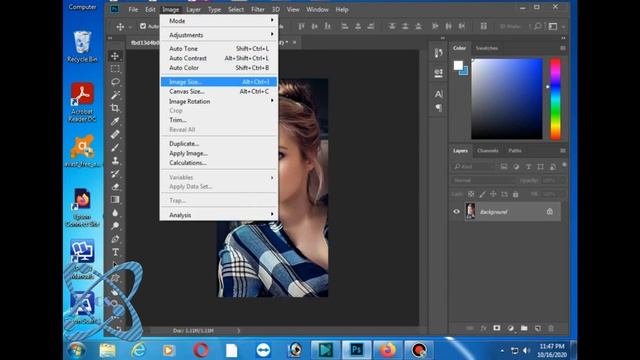Select the Lasso tool
The width and height of the screenshot is (640, 360).
tap(116, 82)
